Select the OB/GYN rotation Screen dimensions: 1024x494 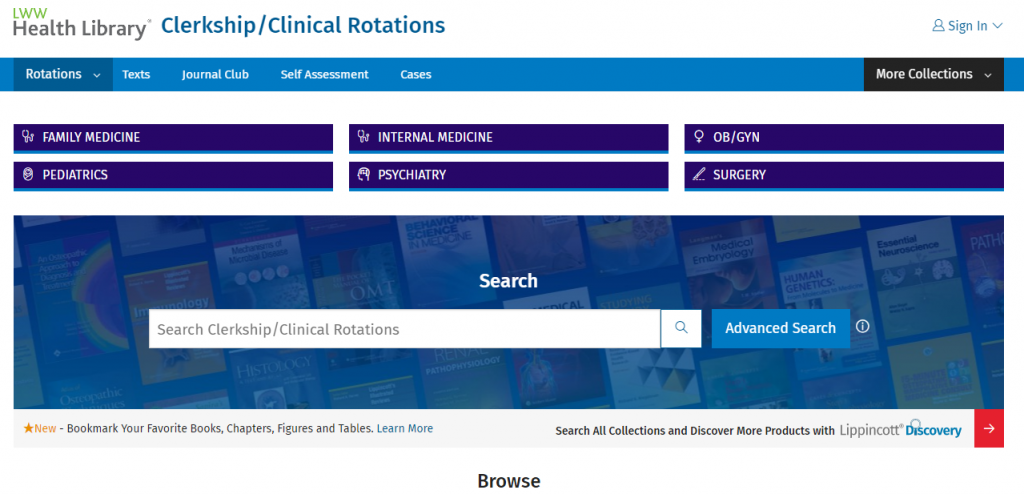point(844,138)
